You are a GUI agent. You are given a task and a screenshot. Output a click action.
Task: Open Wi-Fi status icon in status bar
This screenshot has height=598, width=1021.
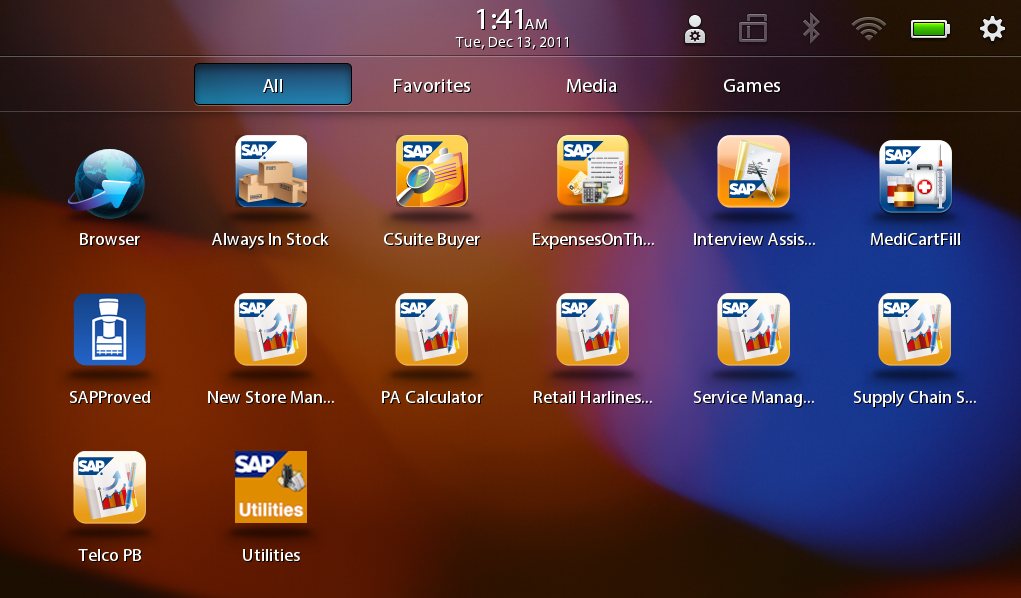pos(869,29)
